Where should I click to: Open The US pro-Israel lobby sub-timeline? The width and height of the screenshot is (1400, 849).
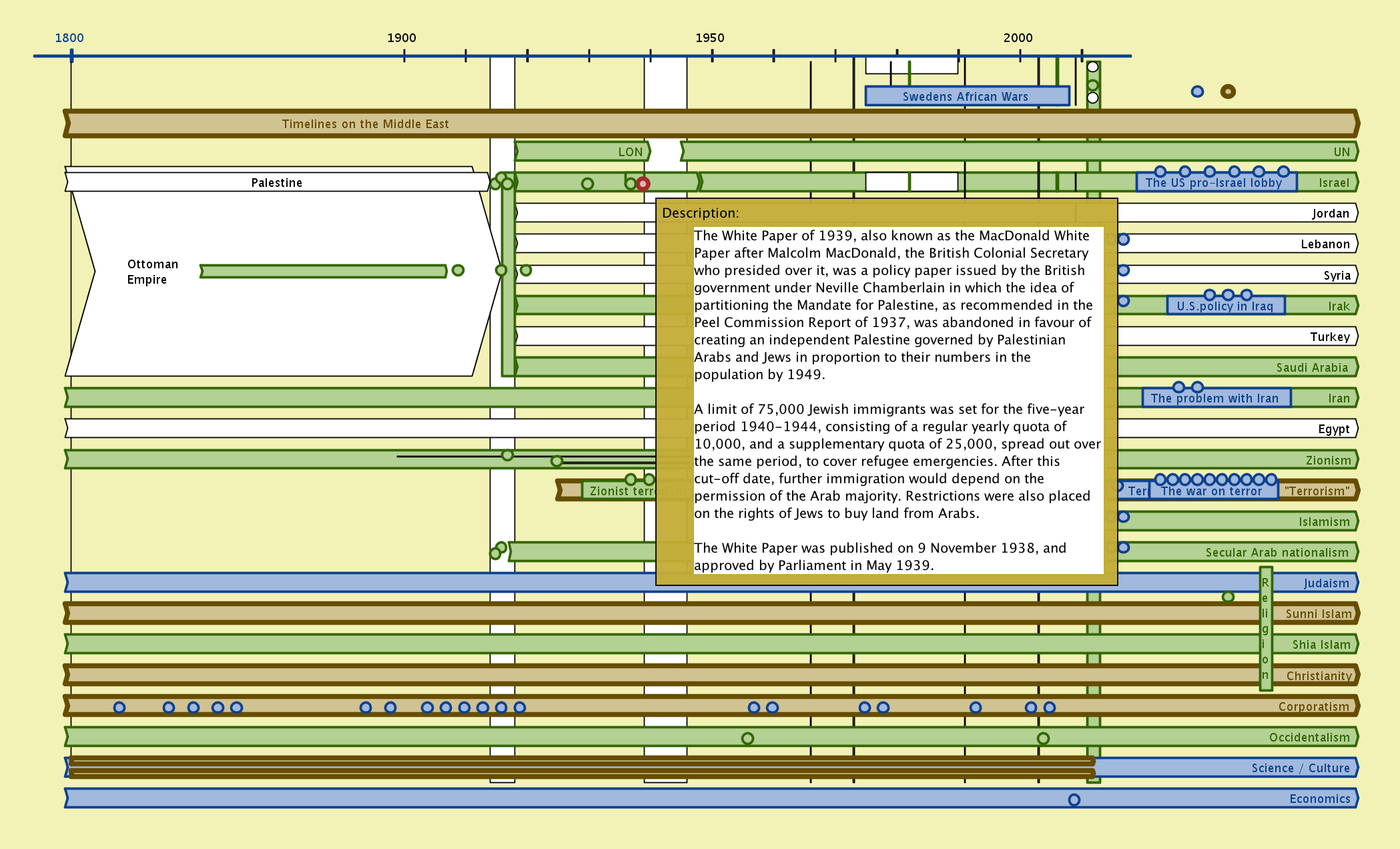coord(1214,183)
